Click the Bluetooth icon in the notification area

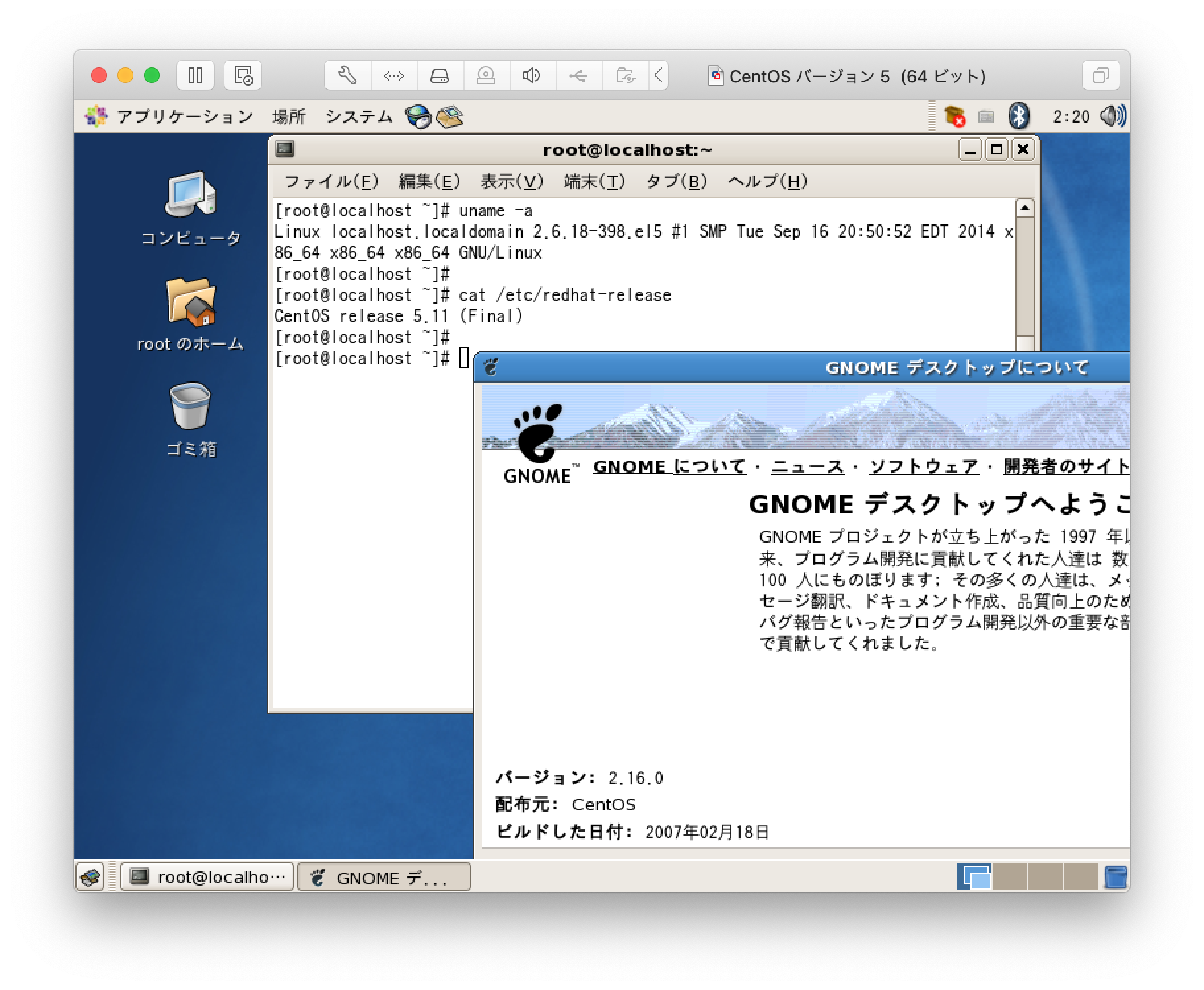1019,116
